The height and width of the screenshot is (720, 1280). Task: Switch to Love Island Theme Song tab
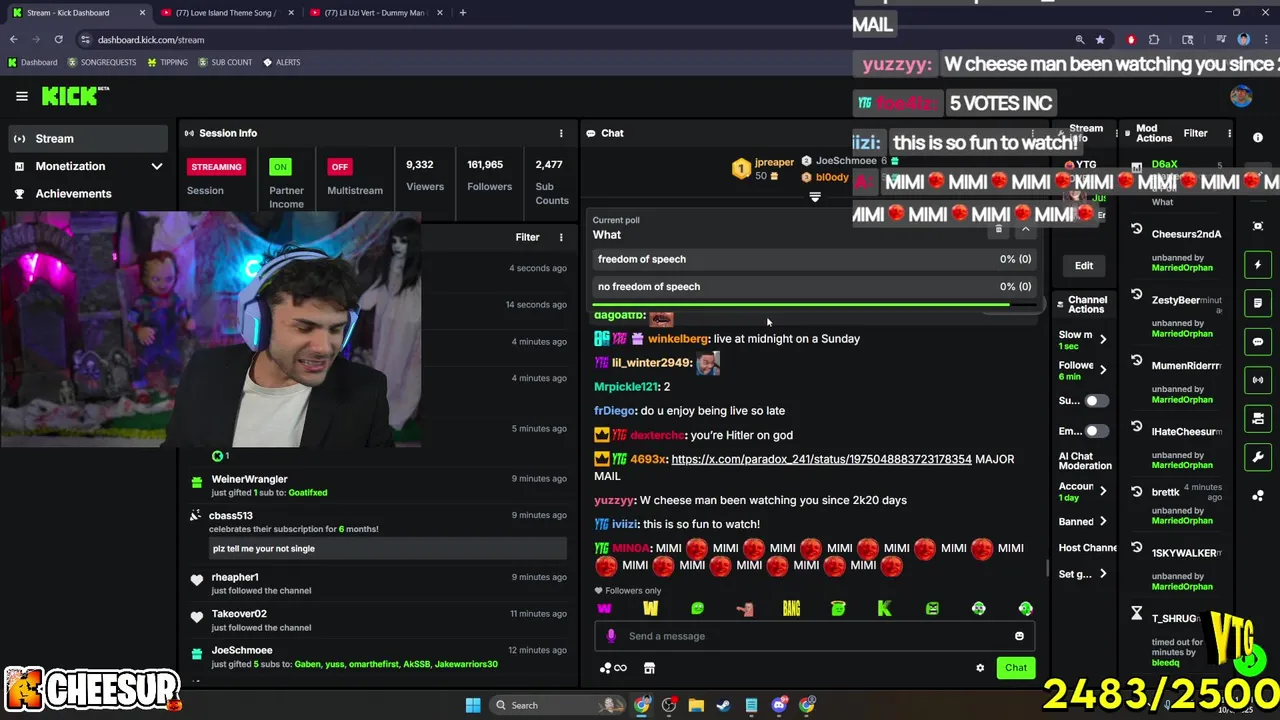point(228,13)
